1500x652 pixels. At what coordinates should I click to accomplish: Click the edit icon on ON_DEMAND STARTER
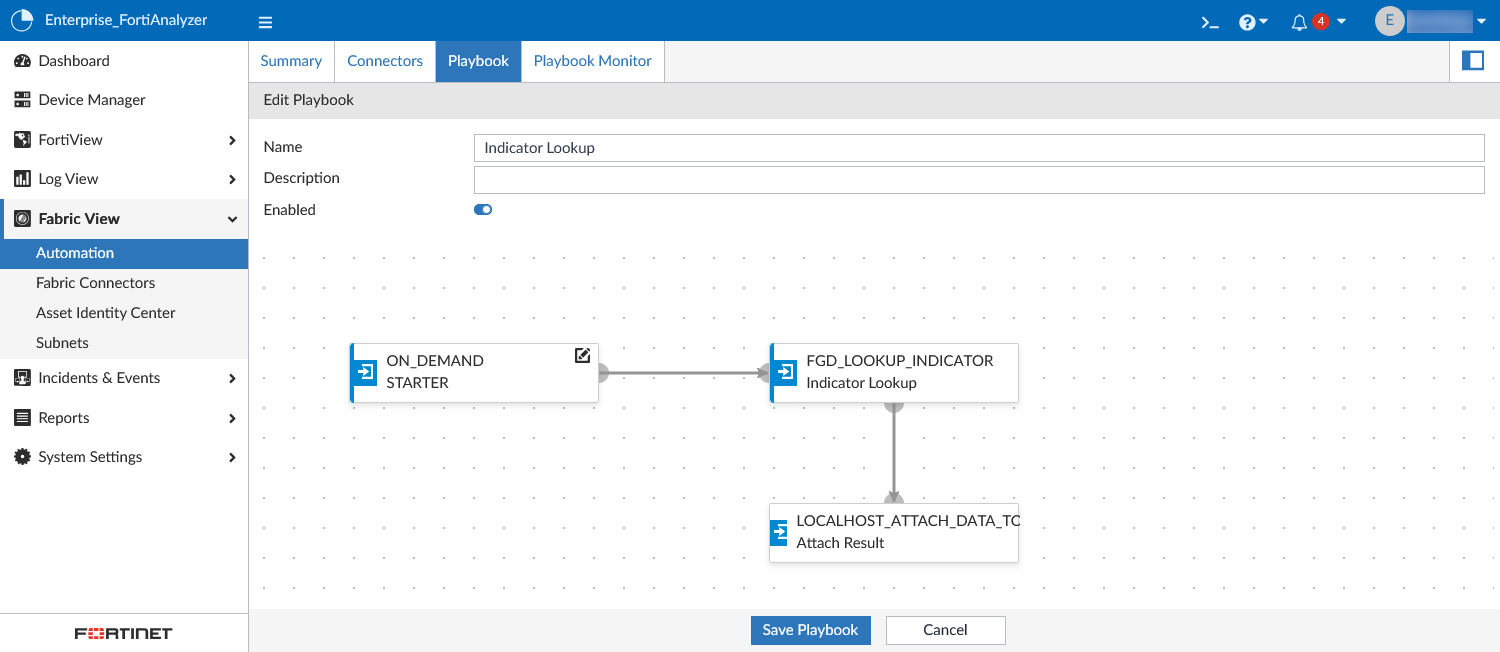click(582, 355)
